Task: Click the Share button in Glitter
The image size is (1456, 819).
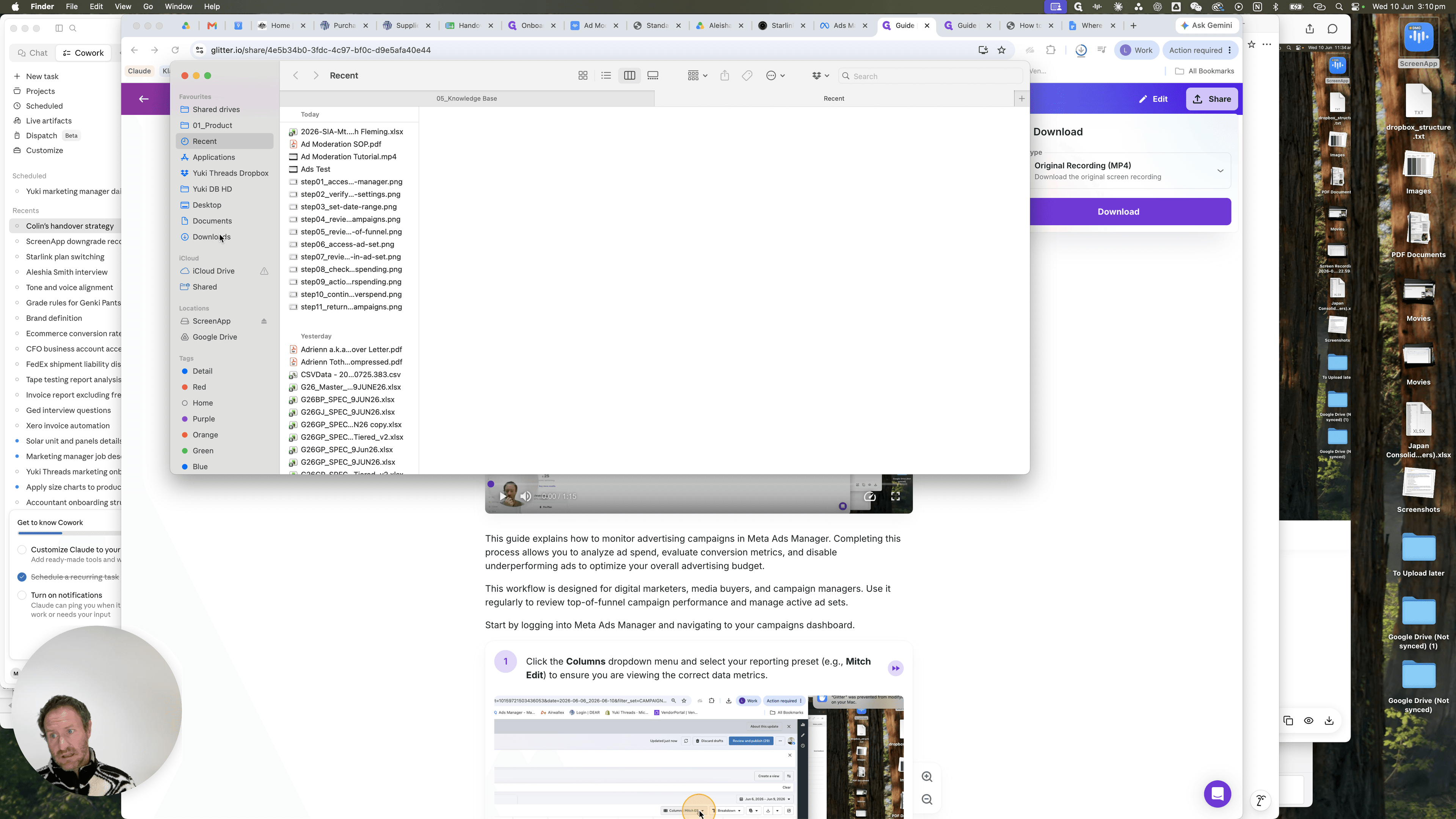Action: coord(1211,99)
